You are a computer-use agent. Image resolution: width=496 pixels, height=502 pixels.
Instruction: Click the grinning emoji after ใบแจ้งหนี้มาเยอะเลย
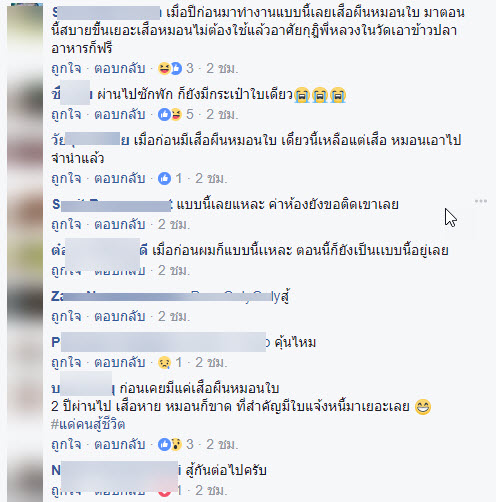click(x=423, y=407)
